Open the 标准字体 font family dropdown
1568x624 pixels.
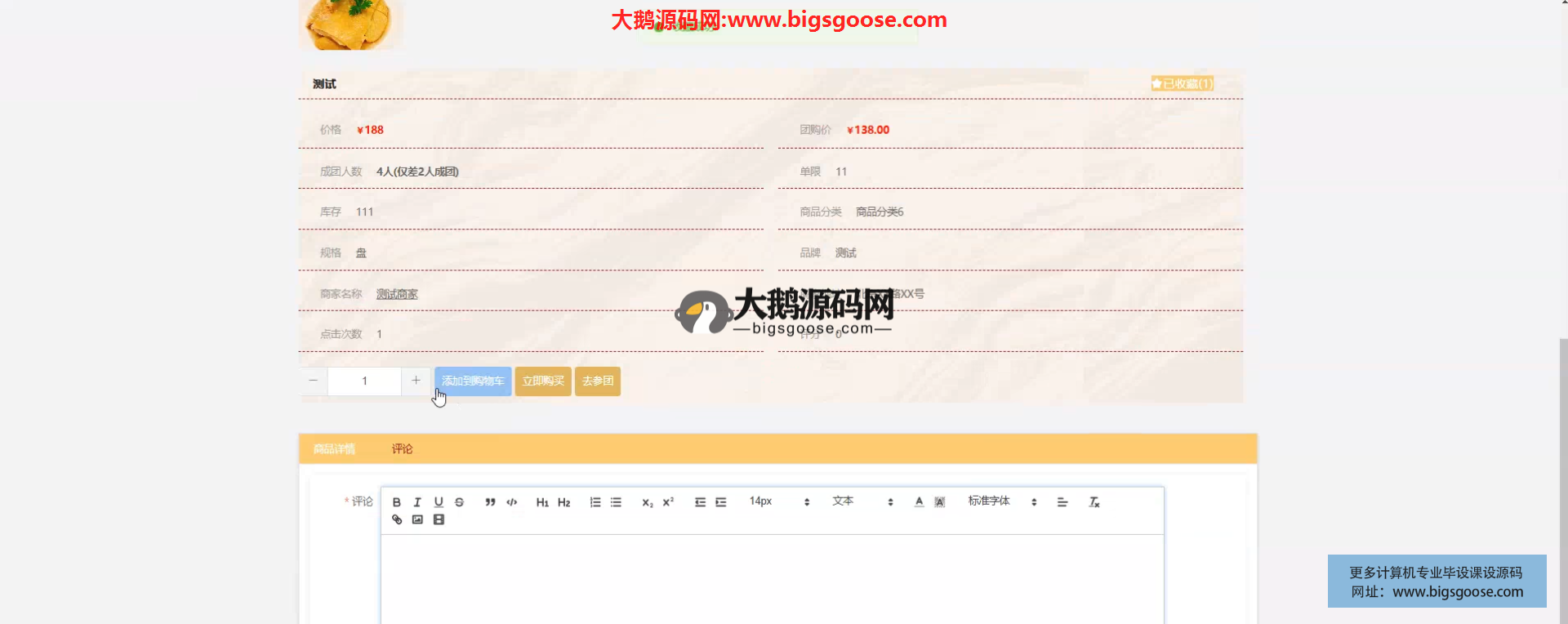tap(1002, 501)
